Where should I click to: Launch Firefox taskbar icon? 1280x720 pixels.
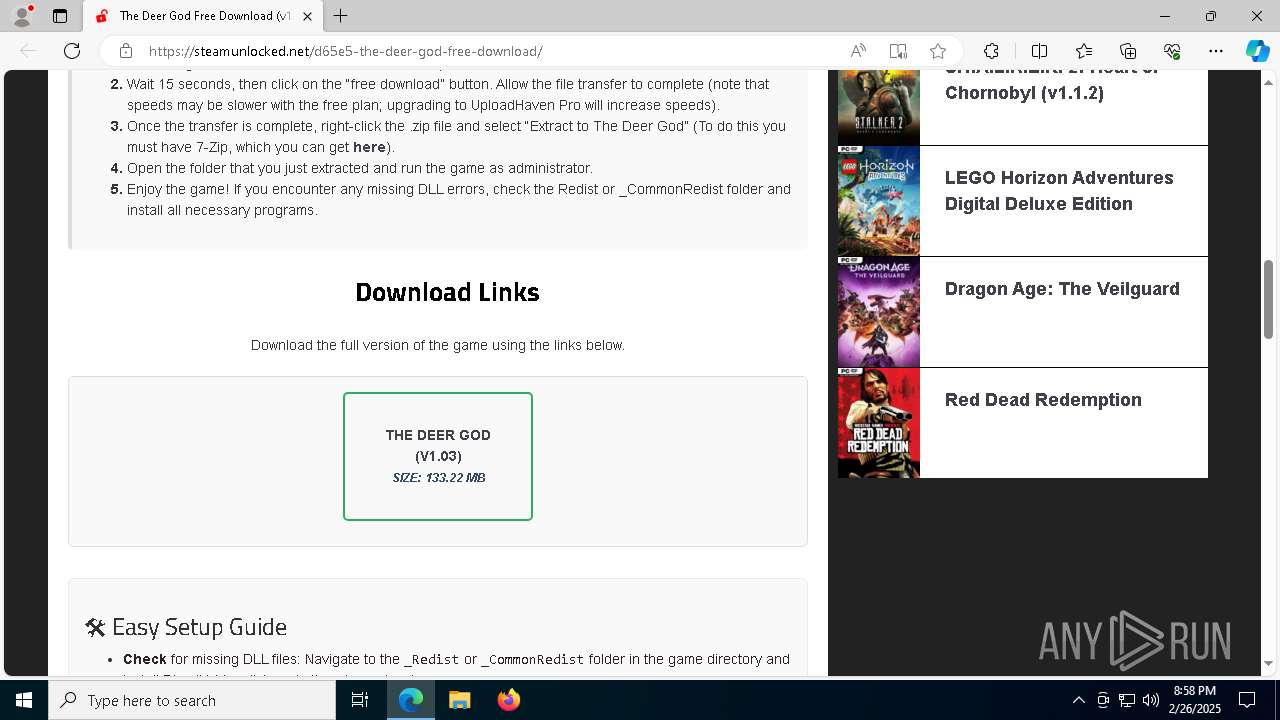[508, 700]
